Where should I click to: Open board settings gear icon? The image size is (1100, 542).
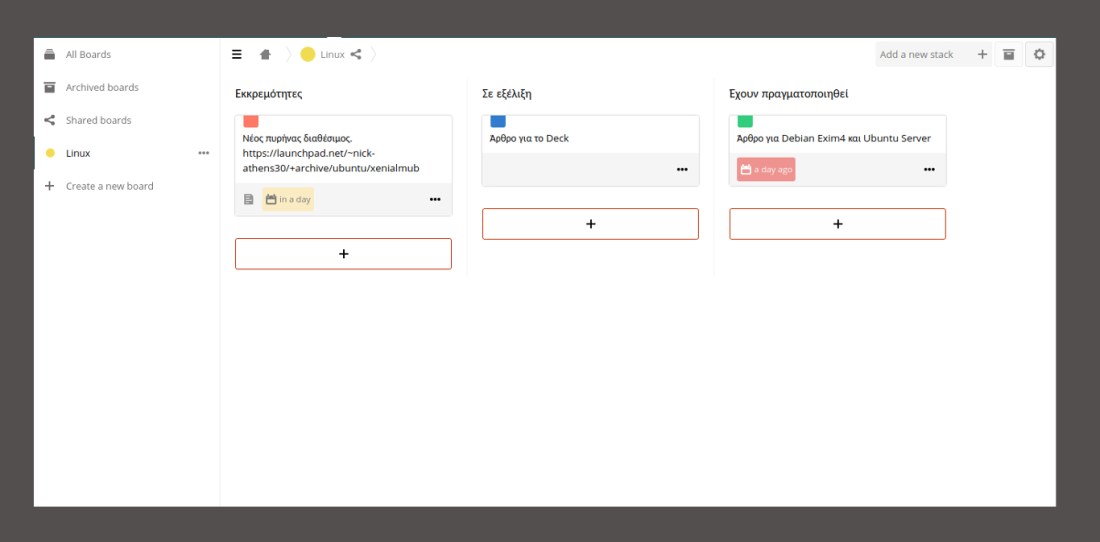(1039, 55)
